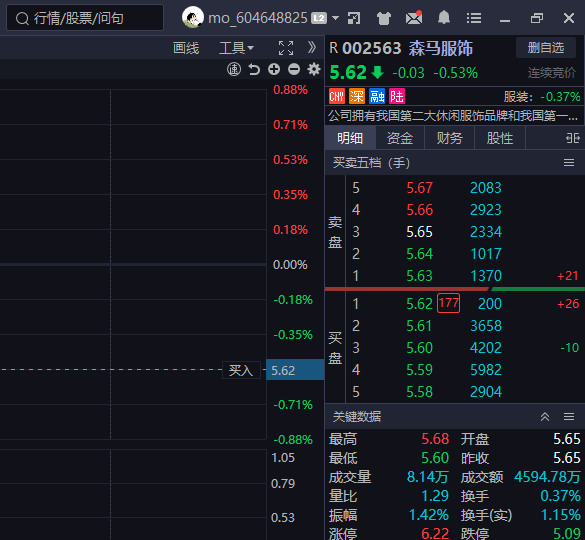The width and height of the screenshot is (585, 540).
Task: Open the list menu icon in title bar
Action: point(474,18)
